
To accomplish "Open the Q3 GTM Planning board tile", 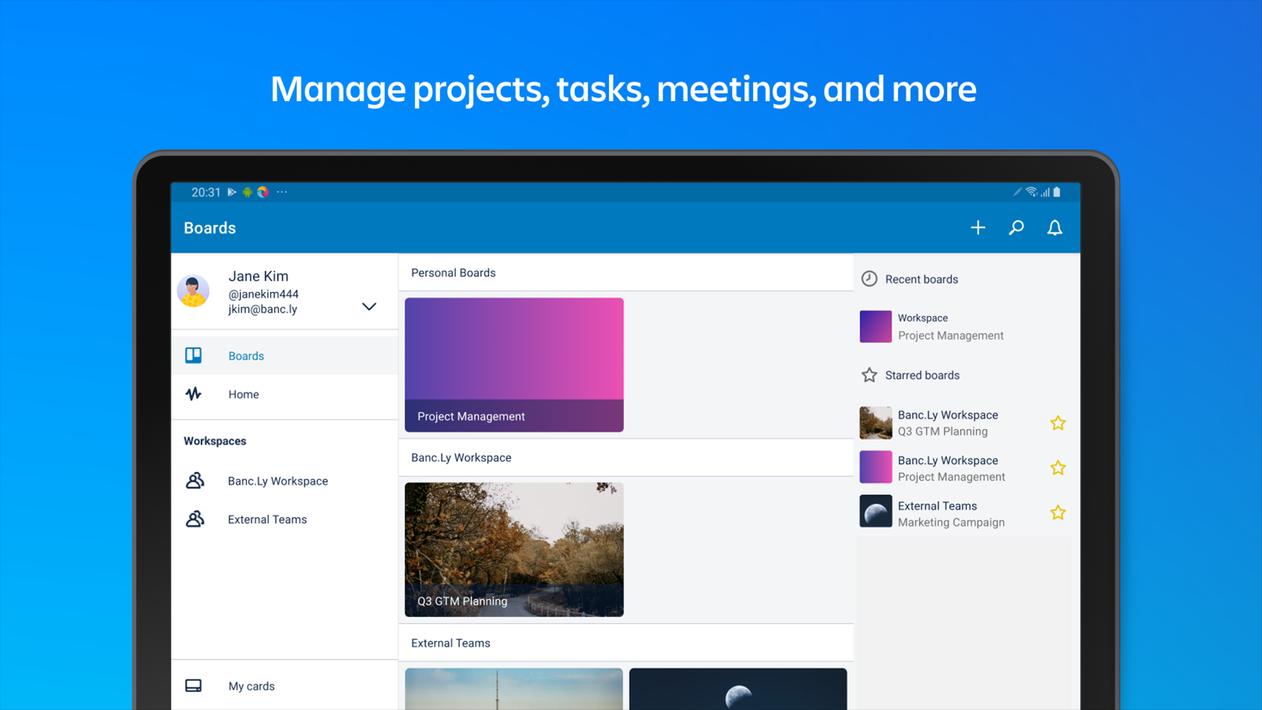I will 514,550.
